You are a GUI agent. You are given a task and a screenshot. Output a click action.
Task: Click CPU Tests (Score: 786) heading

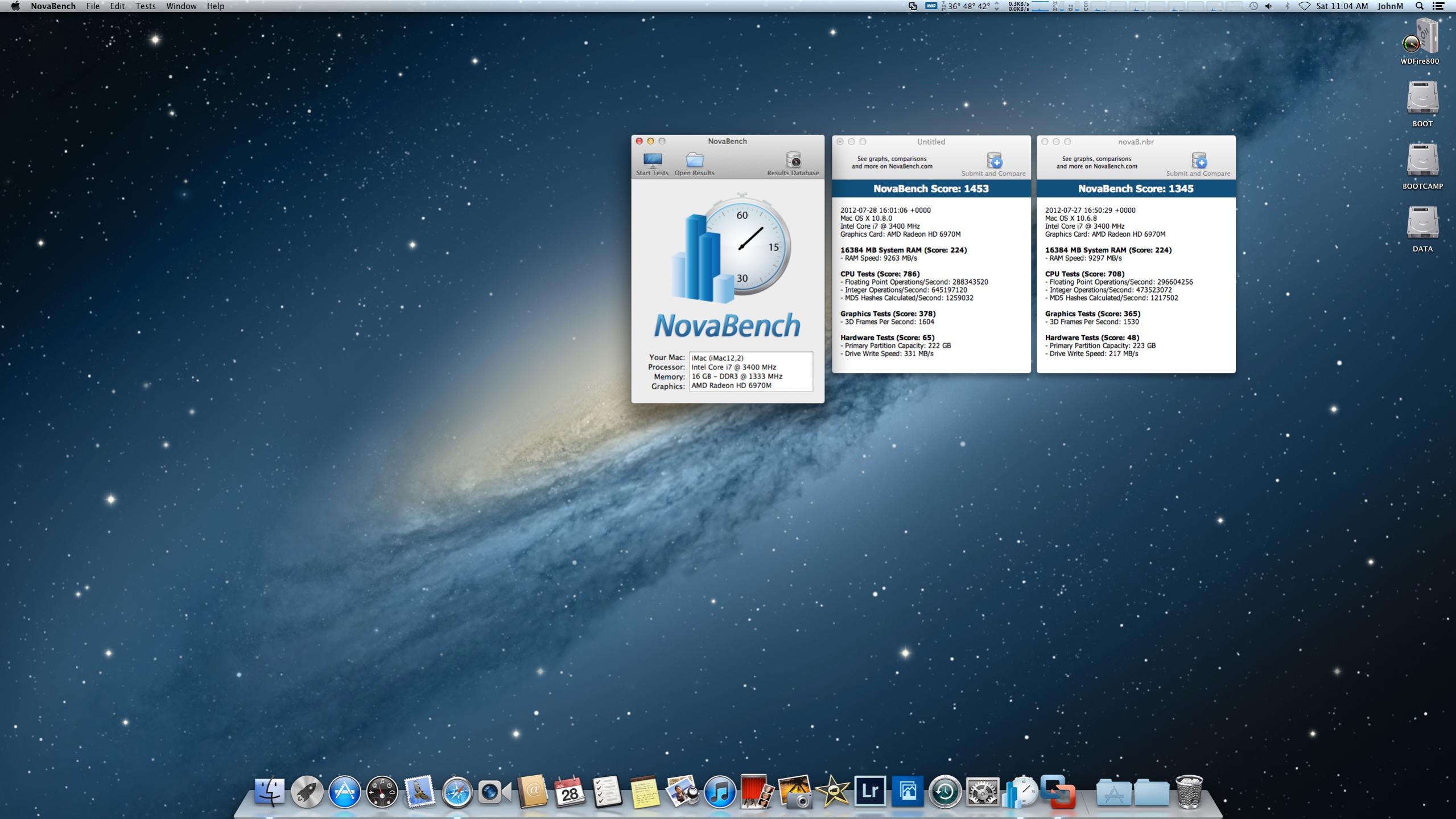880,274
